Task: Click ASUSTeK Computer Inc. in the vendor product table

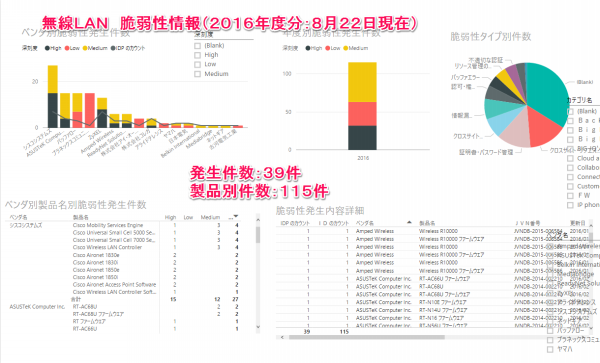Action: pos(38,307)
